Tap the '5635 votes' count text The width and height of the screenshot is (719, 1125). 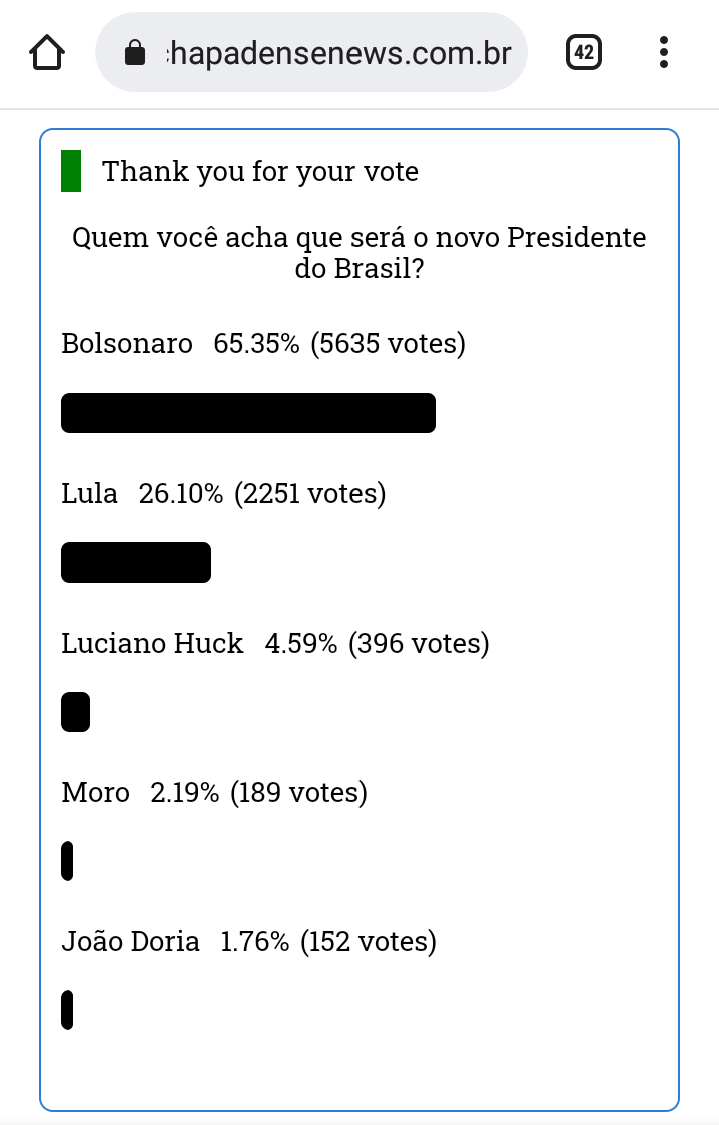pos(388,344)
